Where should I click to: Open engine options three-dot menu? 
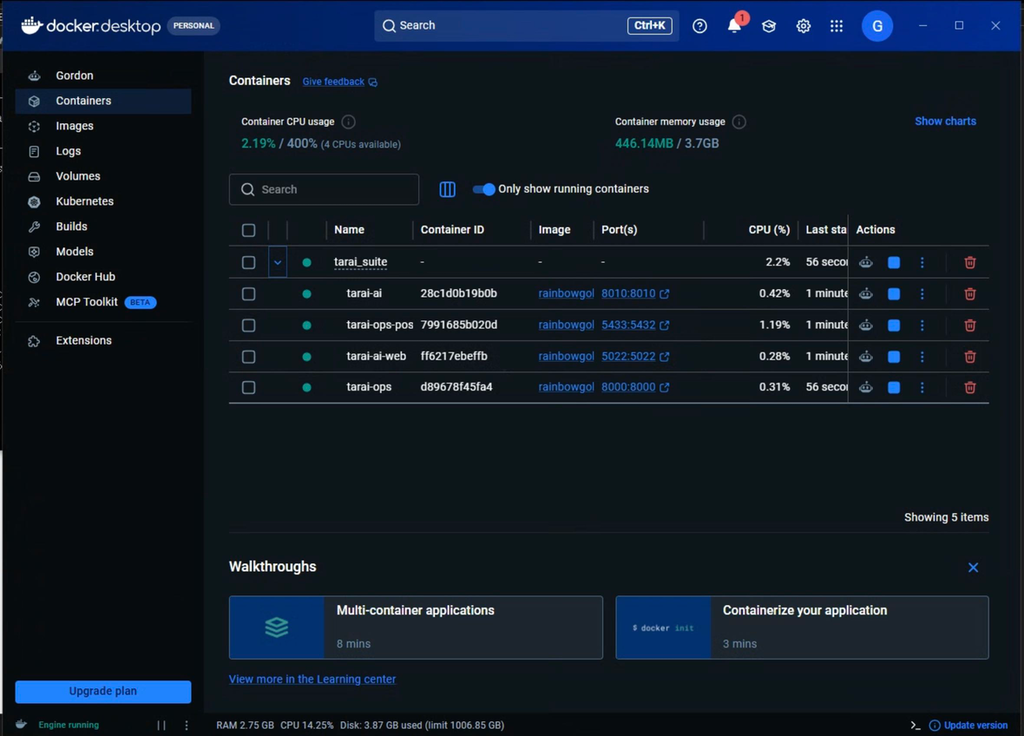187,726
